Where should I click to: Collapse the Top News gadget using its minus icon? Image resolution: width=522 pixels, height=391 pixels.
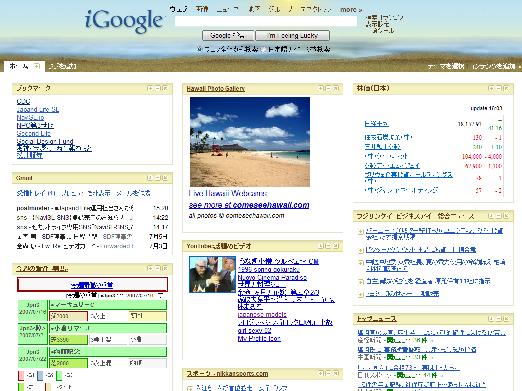499,319
